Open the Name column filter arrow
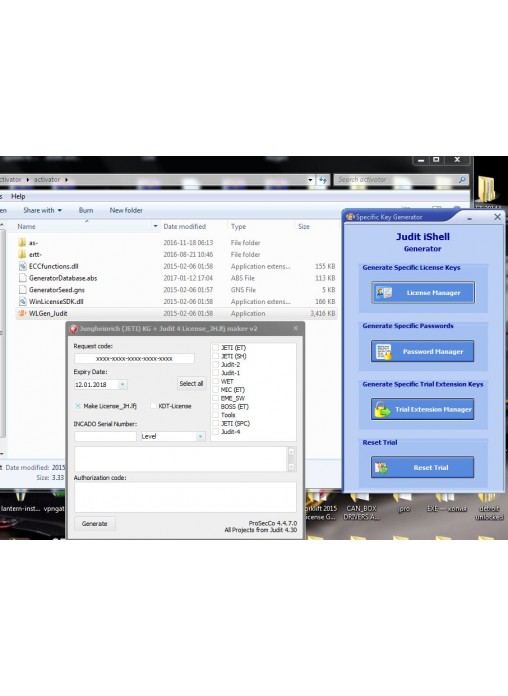Viewport: 508px width, 696px height. 155,226
